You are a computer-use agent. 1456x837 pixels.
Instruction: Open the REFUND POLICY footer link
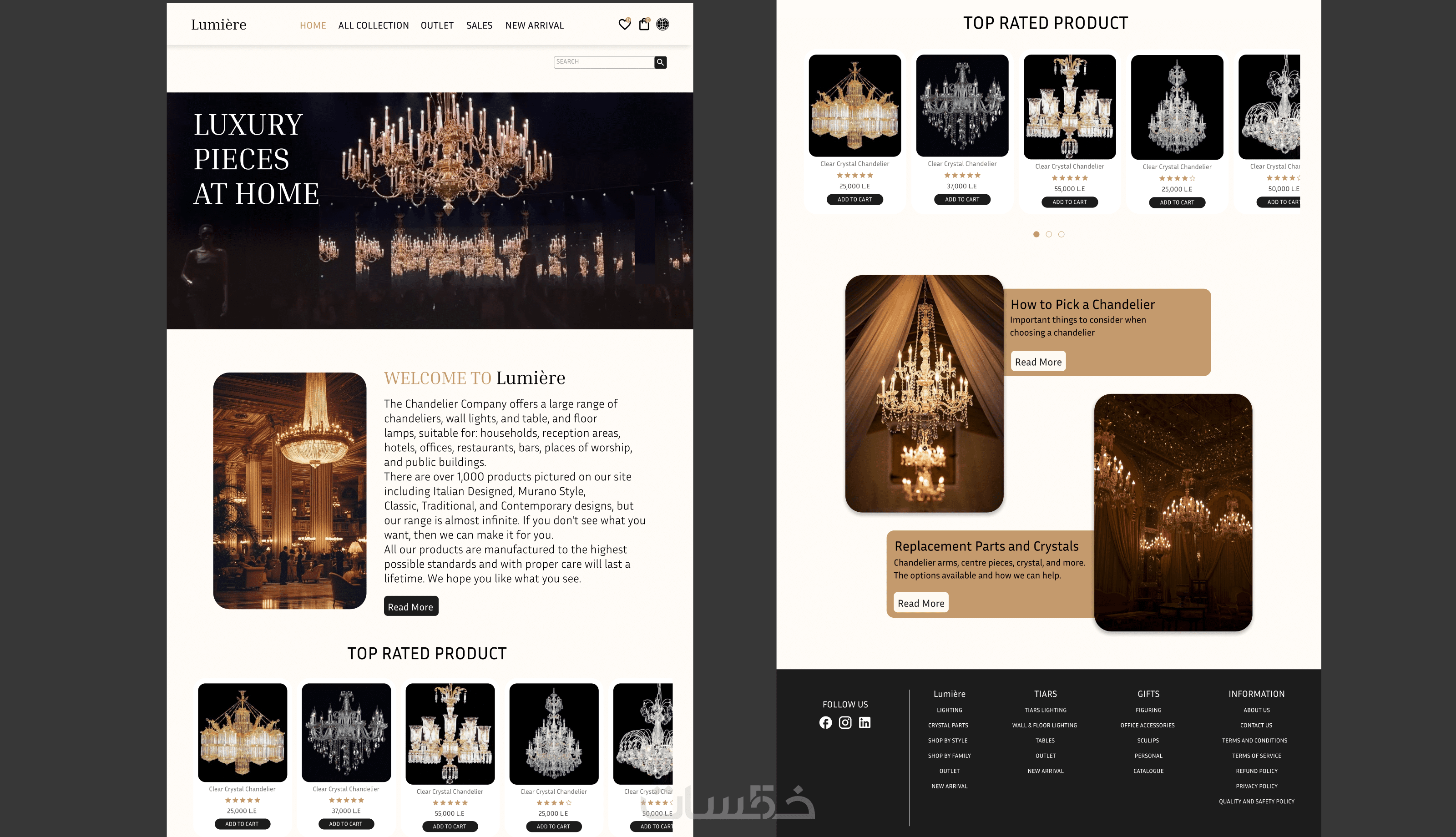[x=1257, y=771]
